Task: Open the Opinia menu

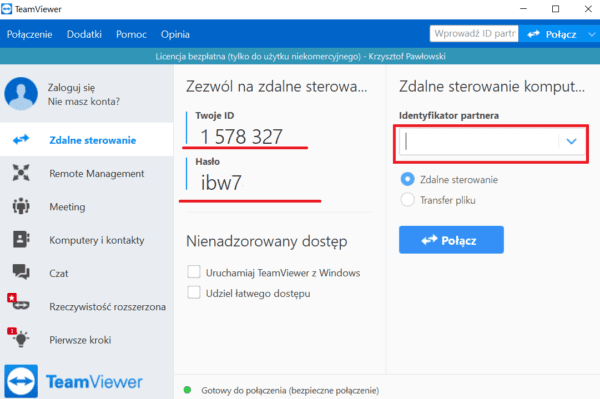Action: (175, 34)
